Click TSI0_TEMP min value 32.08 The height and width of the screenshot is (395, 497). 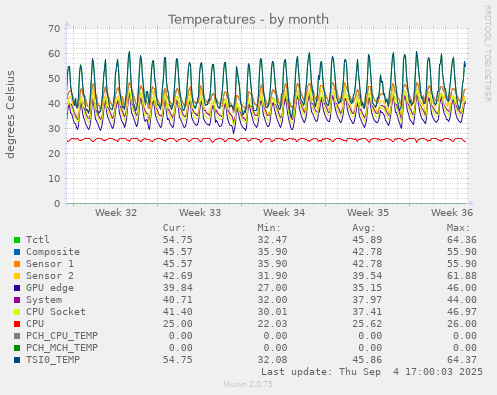click(272, 360)
